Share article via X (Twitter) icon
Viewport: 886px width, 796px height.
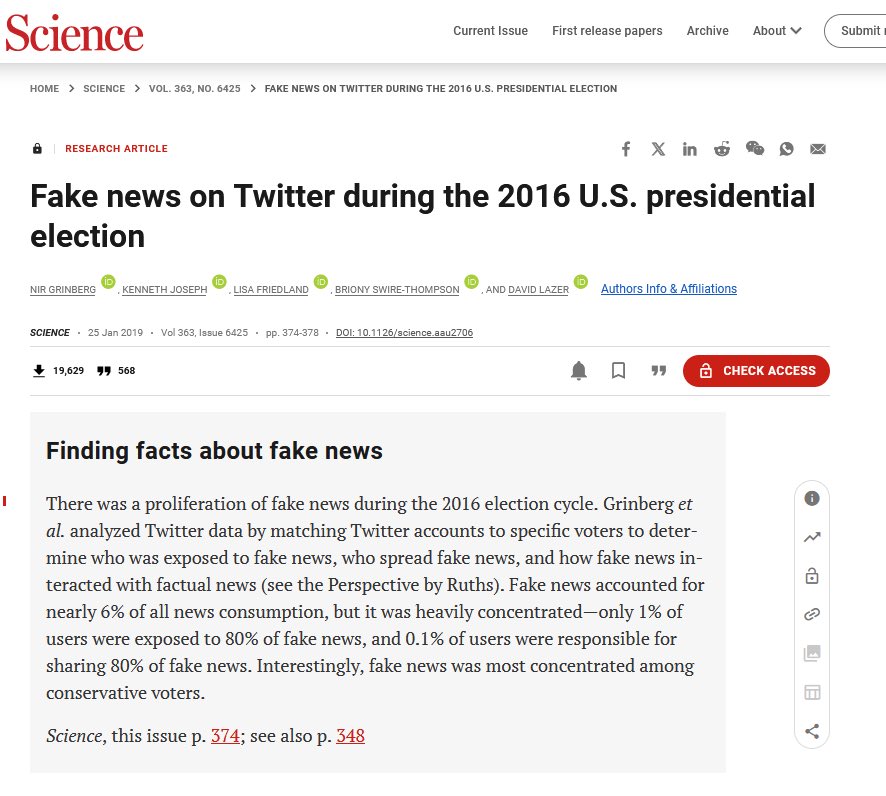[658, 149]
